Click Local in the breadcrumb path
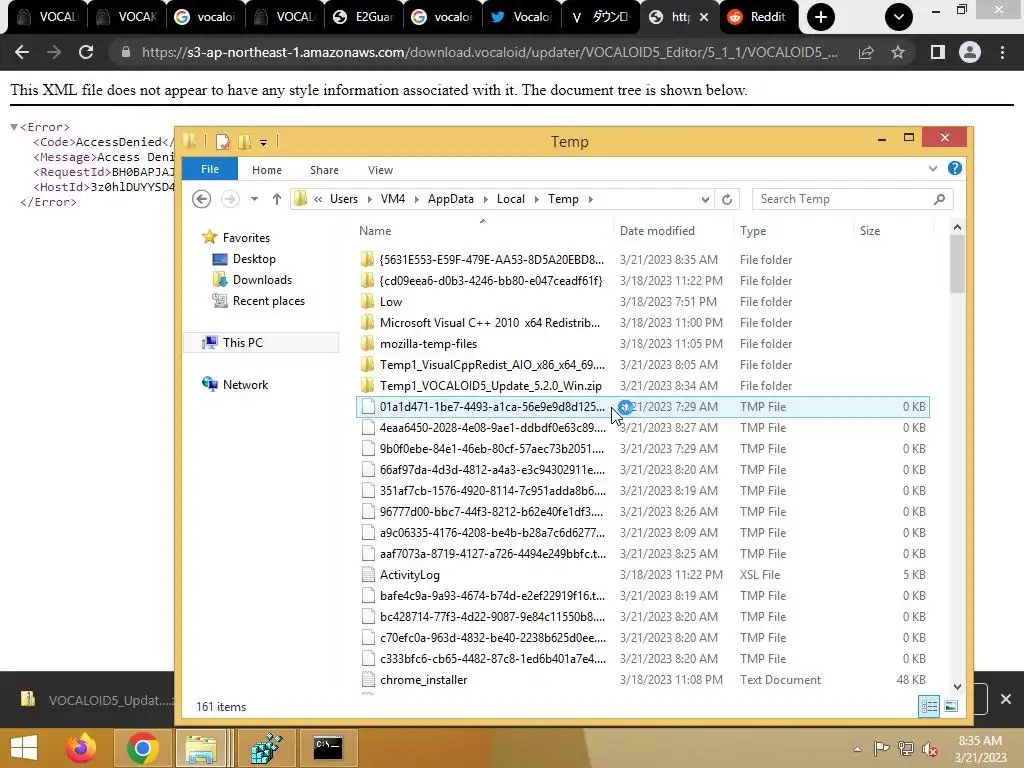This screenshot has width=1024, height=768. [511, 199]
